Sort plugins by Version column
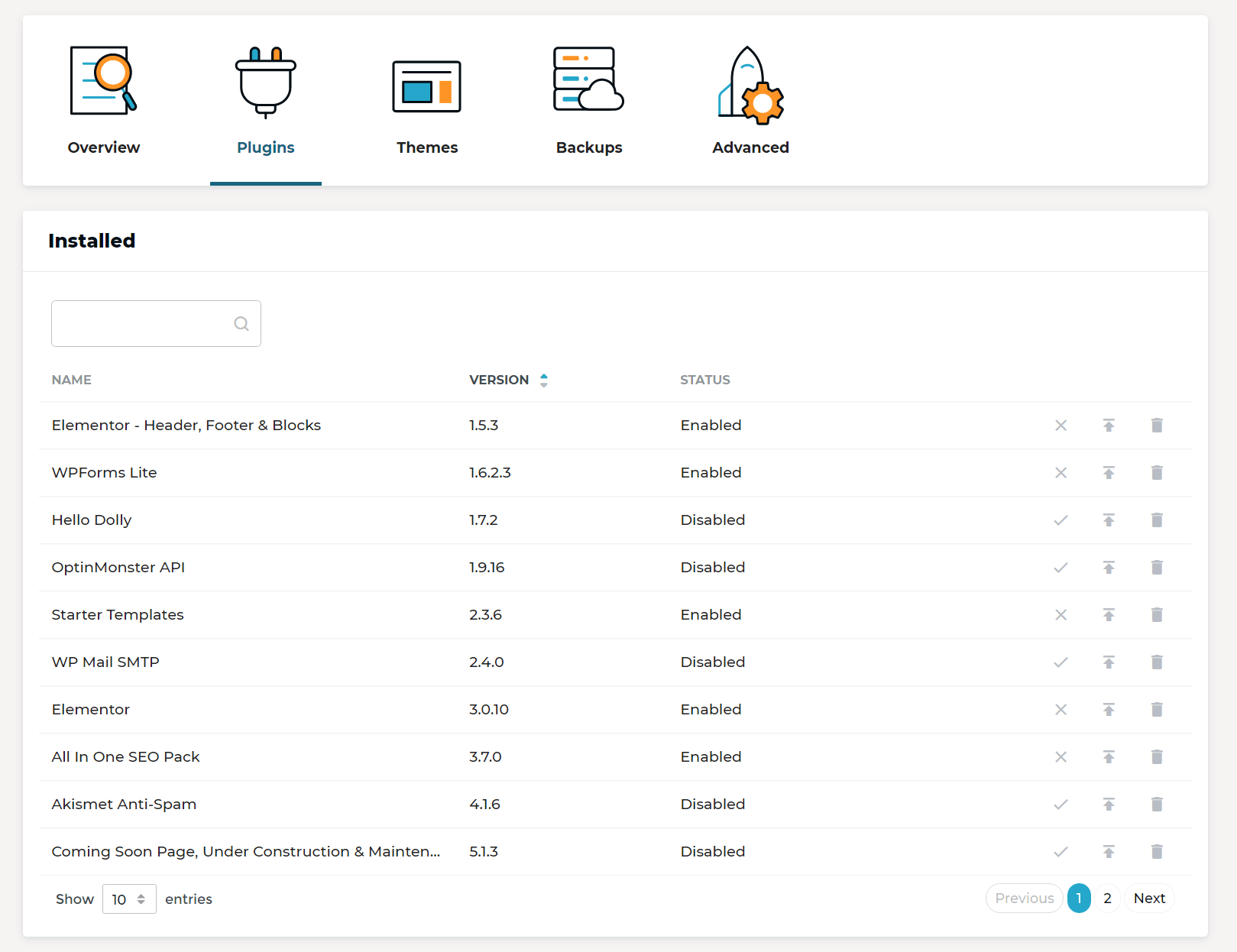1237x952 pixels. 508,380
